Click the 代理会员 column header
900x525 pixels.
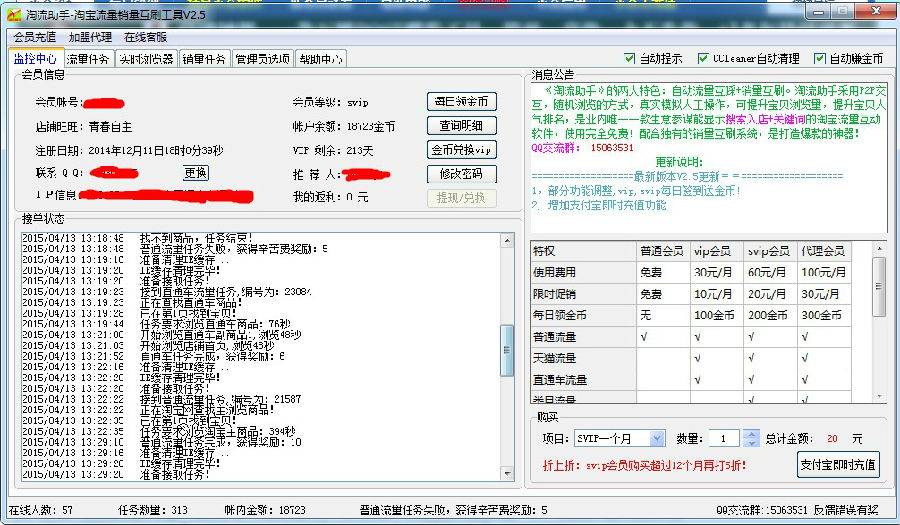pyautogui.click(x=824, y=251)
